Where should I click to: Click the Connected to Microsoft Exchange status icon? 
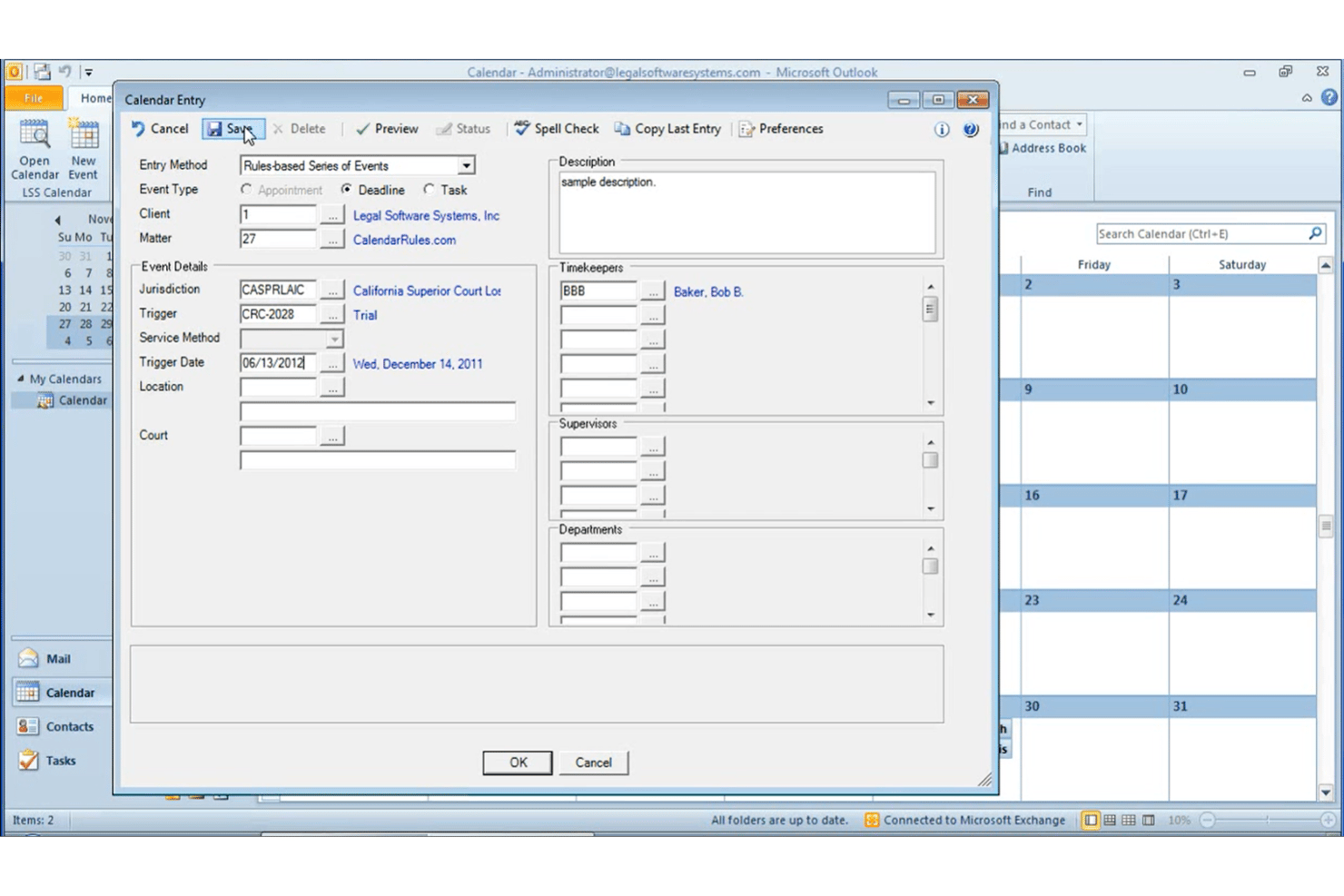coord(872,820)
